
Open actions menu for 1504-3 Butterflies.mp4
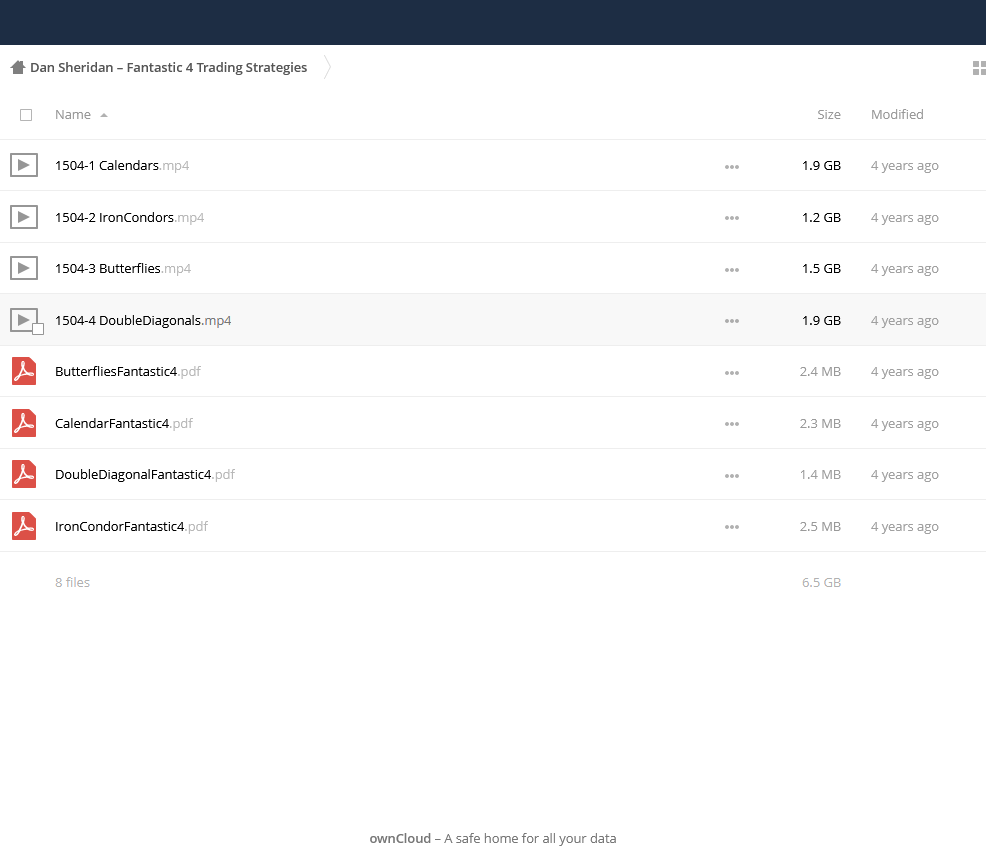point(731,270)
